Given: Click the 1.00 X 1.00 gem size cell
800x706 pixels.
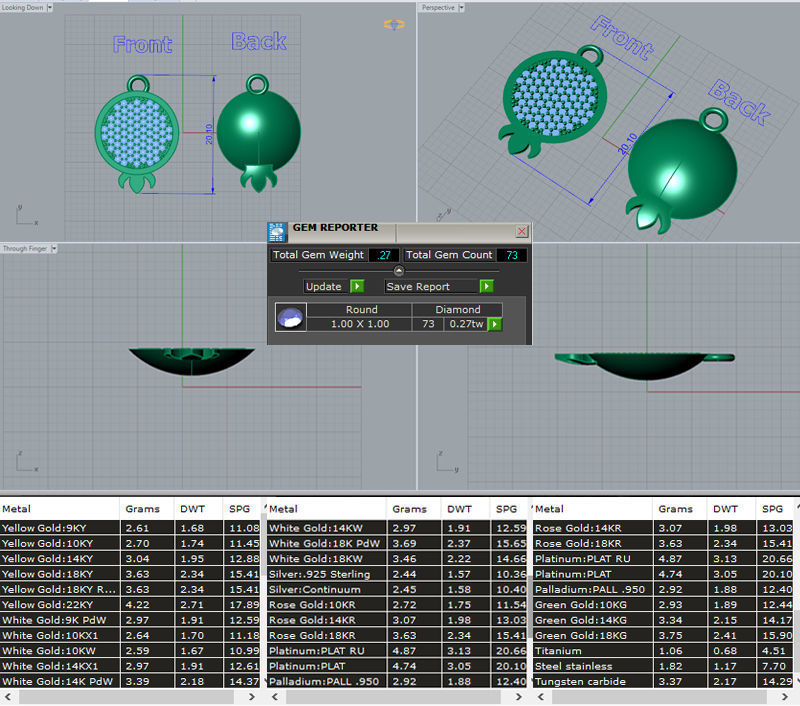Looking at the screenshot, I should point(360,324).
